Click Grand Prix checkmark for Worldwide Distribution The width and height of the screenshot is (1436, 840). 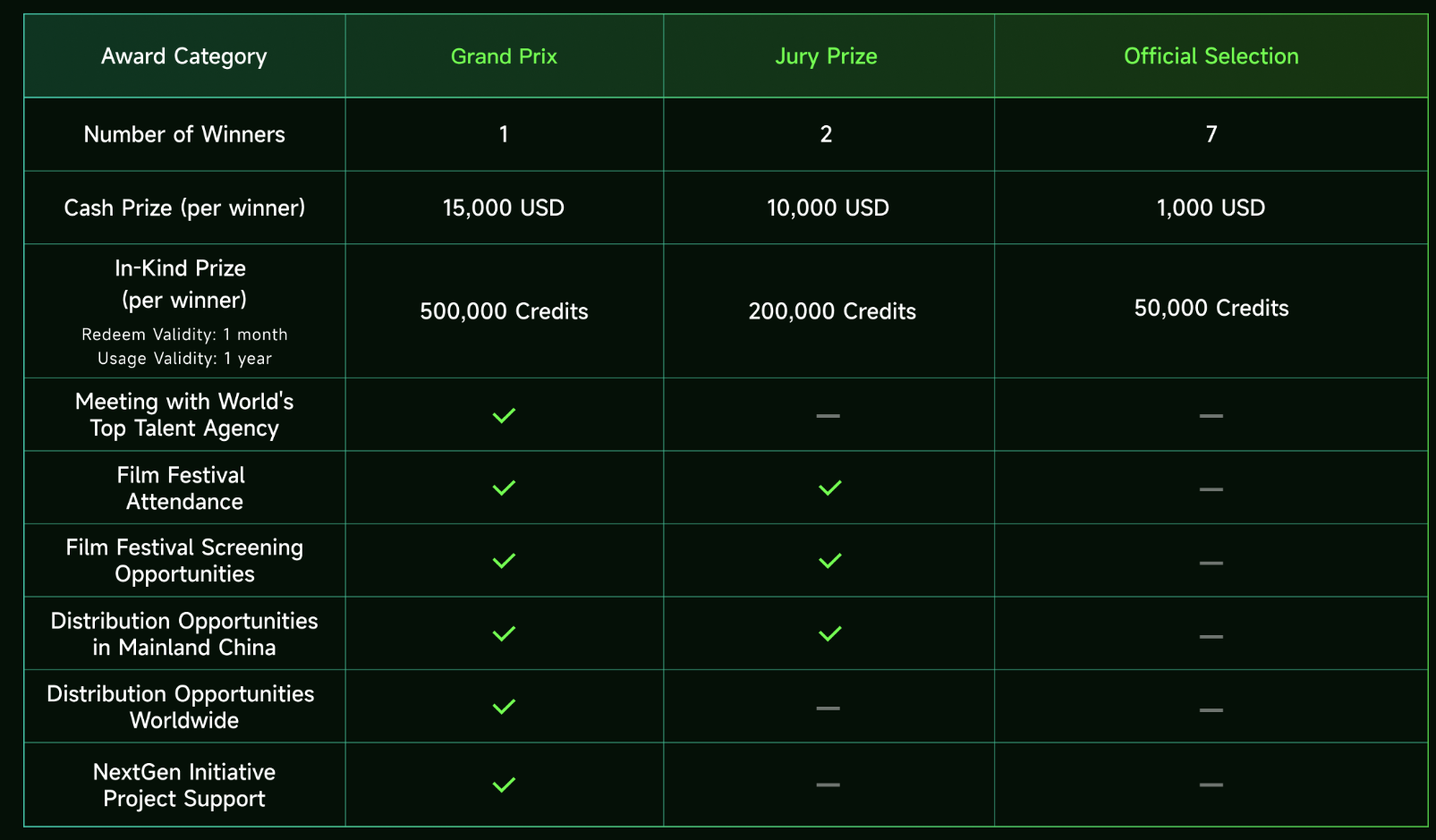click(x=504, y=707)
